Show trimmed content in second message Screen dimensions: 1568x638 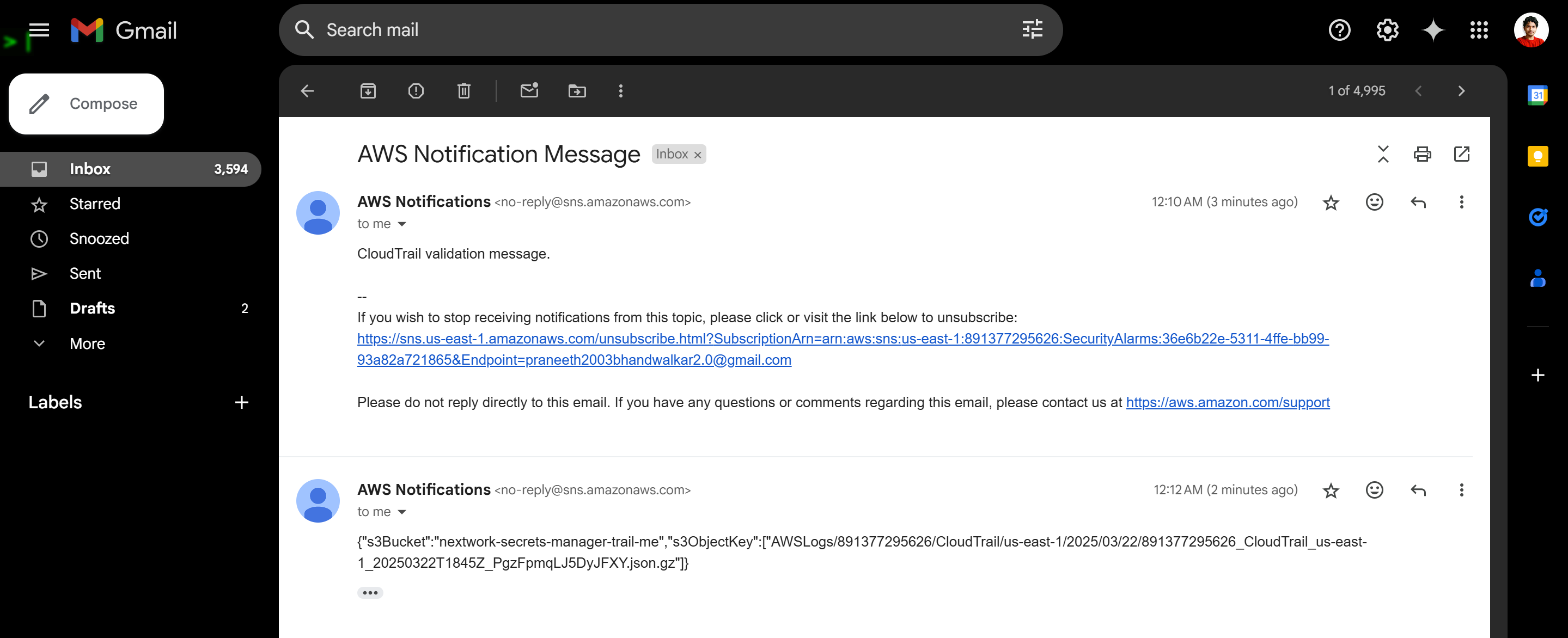(x=370, y=593)
